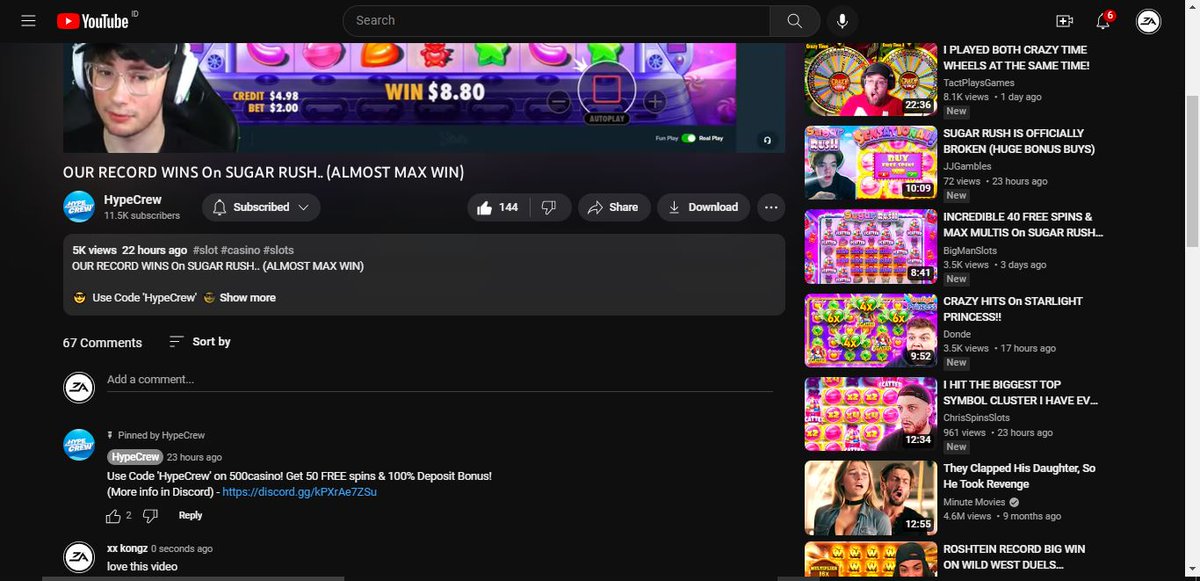
Task: Click the #slot hashtag
Action: coord(204,250)
